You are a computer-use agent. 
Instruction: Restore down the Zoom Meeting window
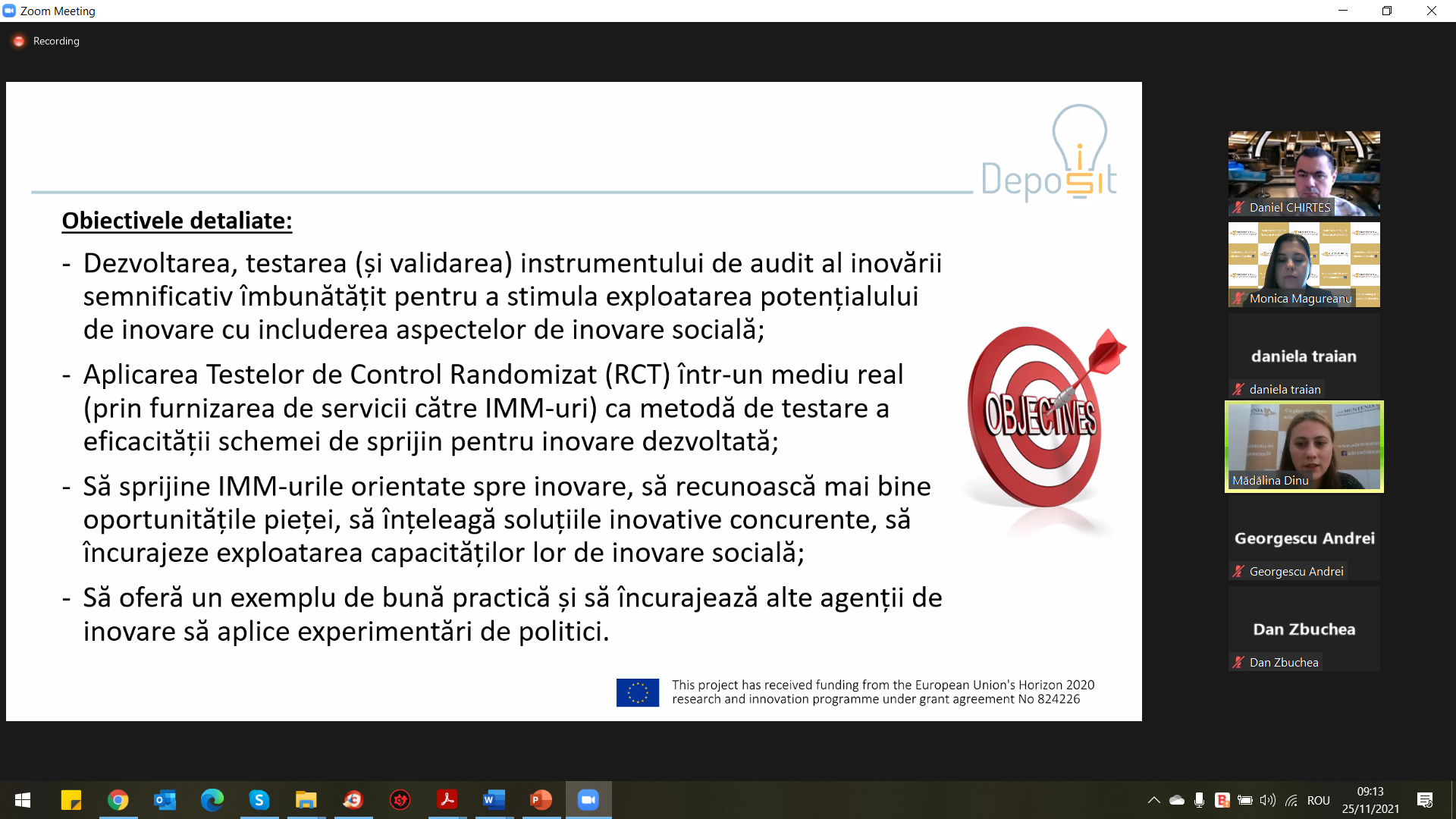(x=1387, y=11)
